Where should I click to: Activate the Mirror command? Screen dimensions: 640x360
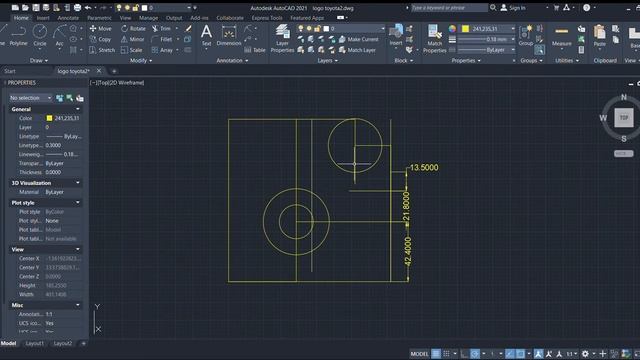[x=133, y=39]
